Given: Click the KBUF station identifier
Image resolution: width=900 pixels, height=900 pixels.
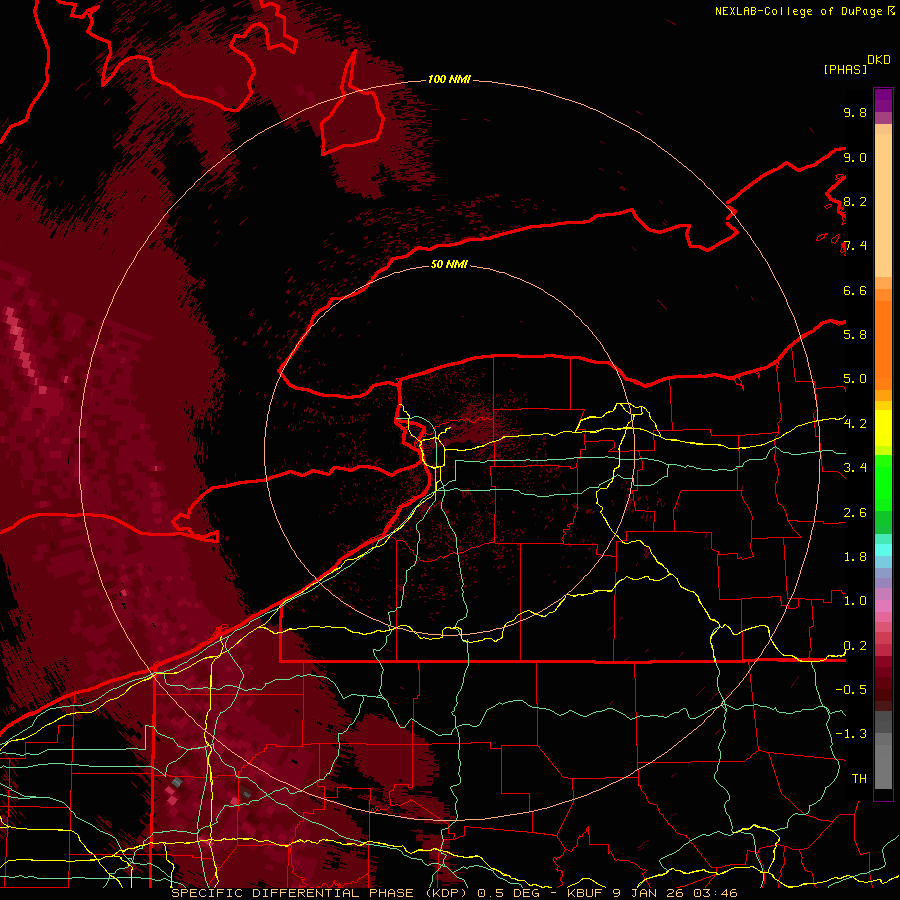Looking at the screenshot, I should [586, 893].
